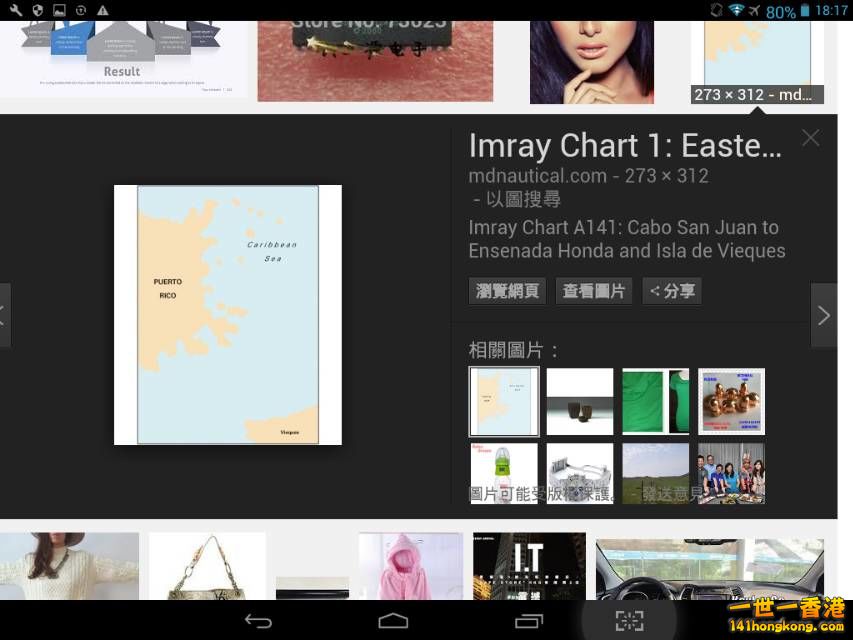Image resolution: width=853 pixels, height=640 pixels.
Task: Select the related green landscape thumbnail
Action: click(656, 473)
